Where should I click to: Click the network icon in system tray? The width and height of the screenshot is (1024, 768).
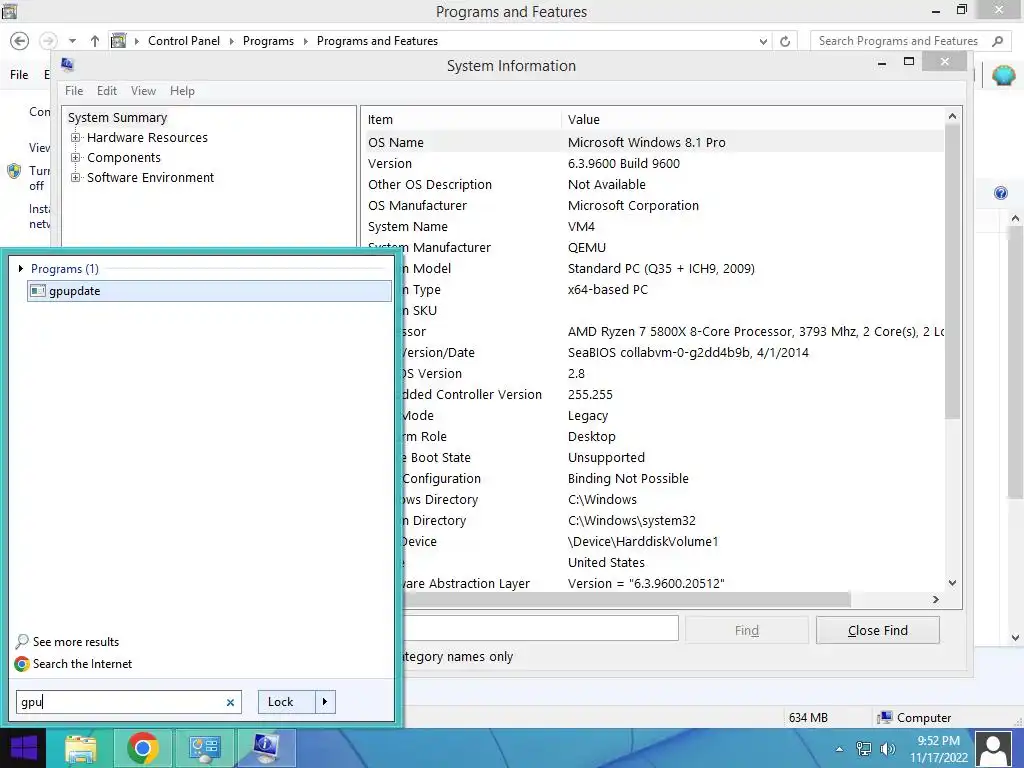point(863,748)
